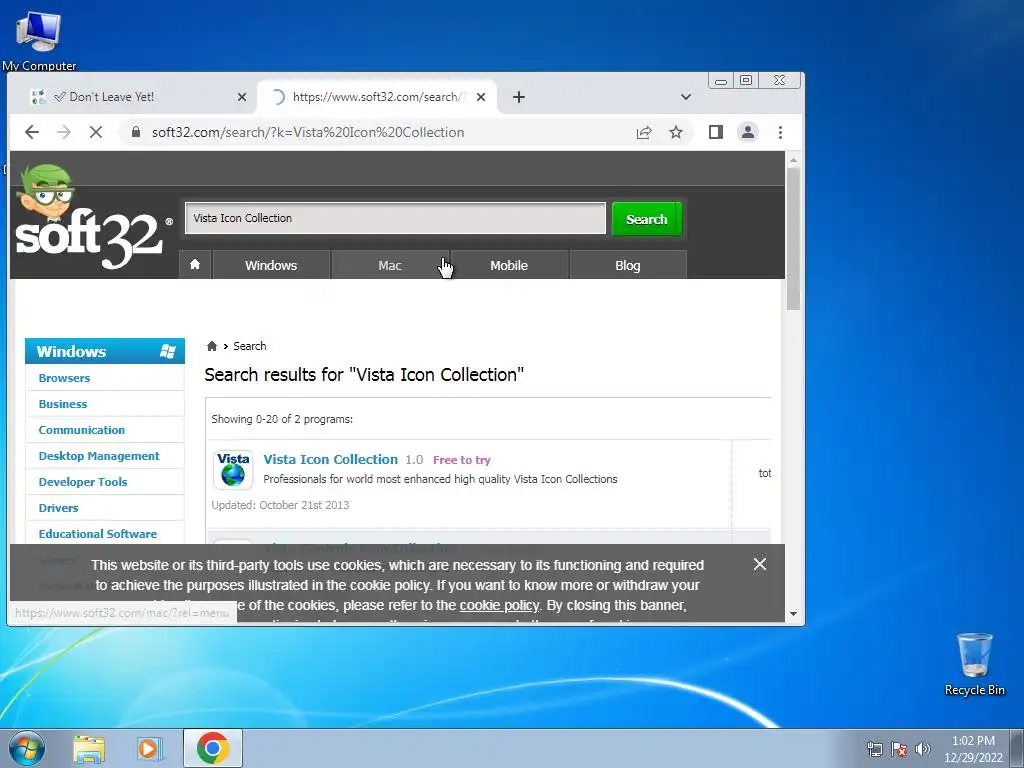Dismiss the cookie banner
The image size is (1024, 768).
coord(760,564)
